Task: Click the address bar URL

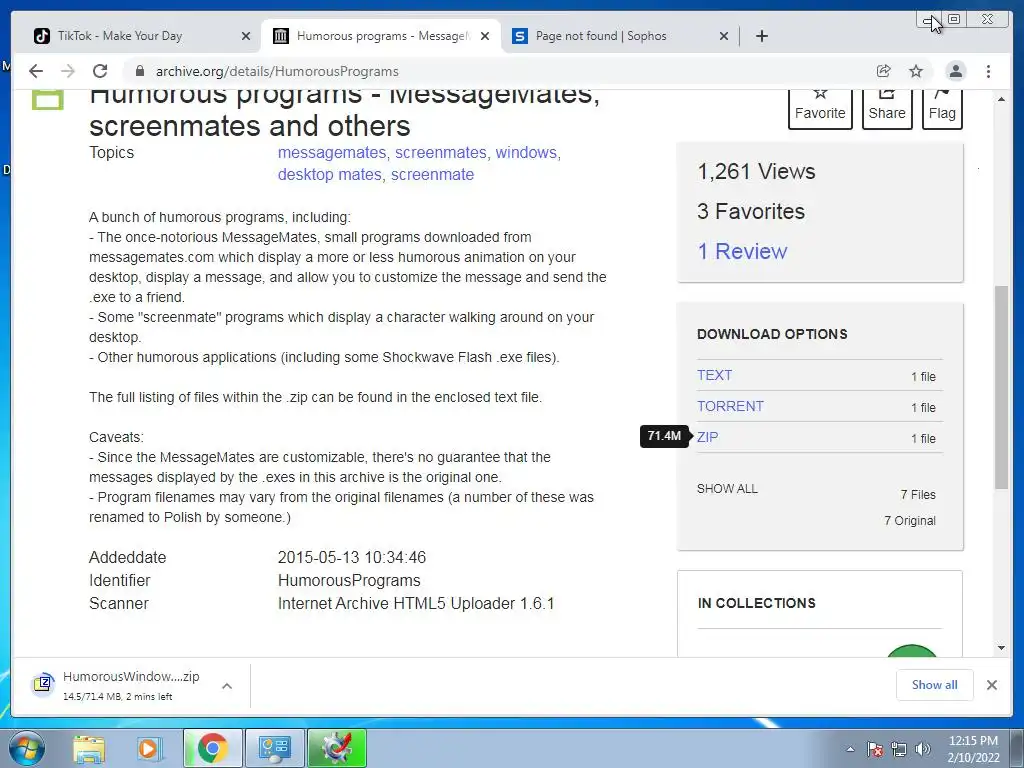Action: tap(277, 71)
